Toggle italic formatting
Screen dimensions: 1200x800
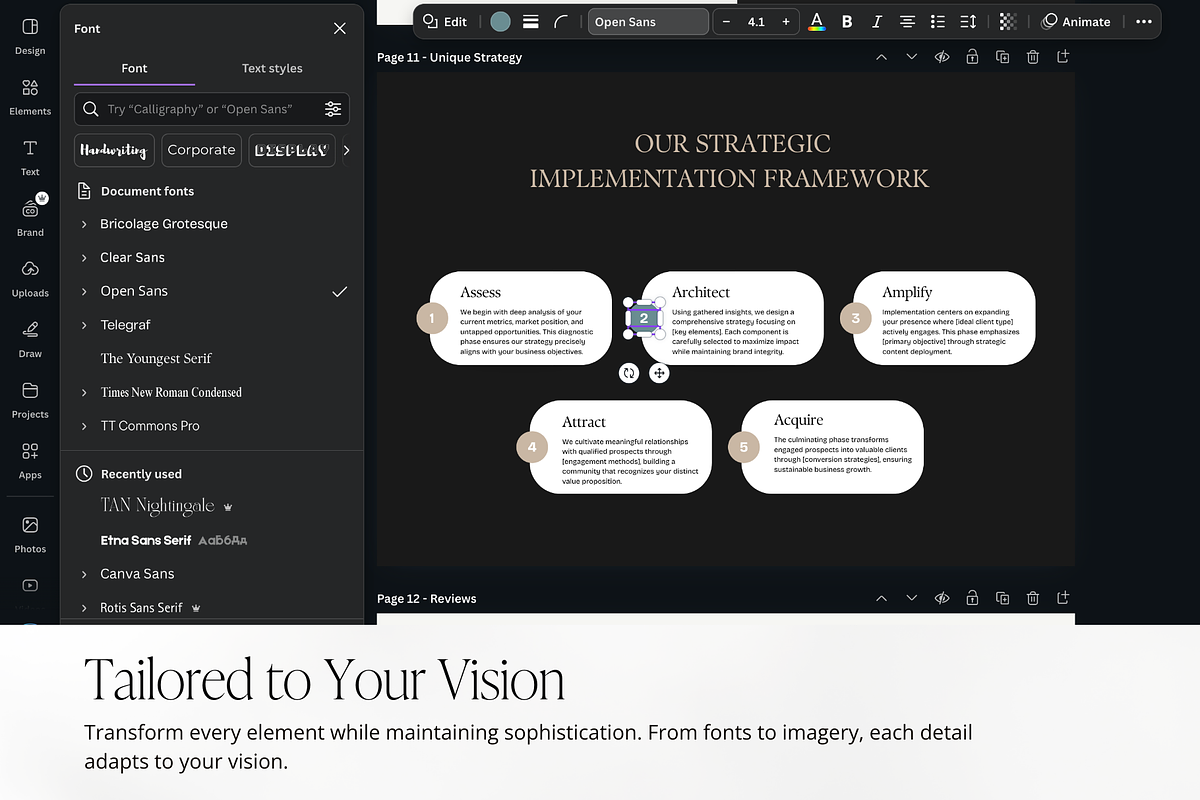click(877, 22)
